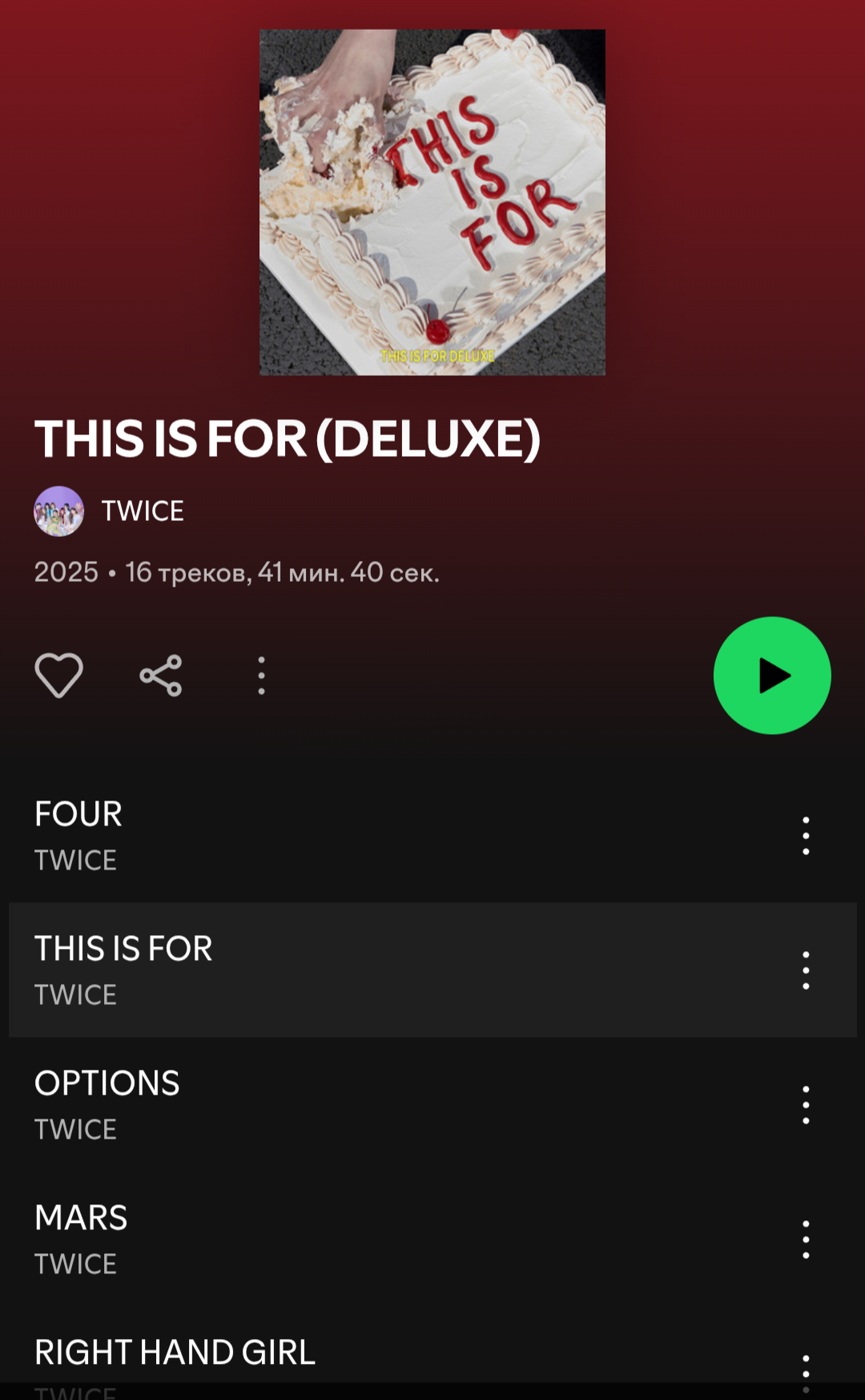
Task: Tap the 2025 album info line
Action: pyautogui.click(x=237, y=572)
